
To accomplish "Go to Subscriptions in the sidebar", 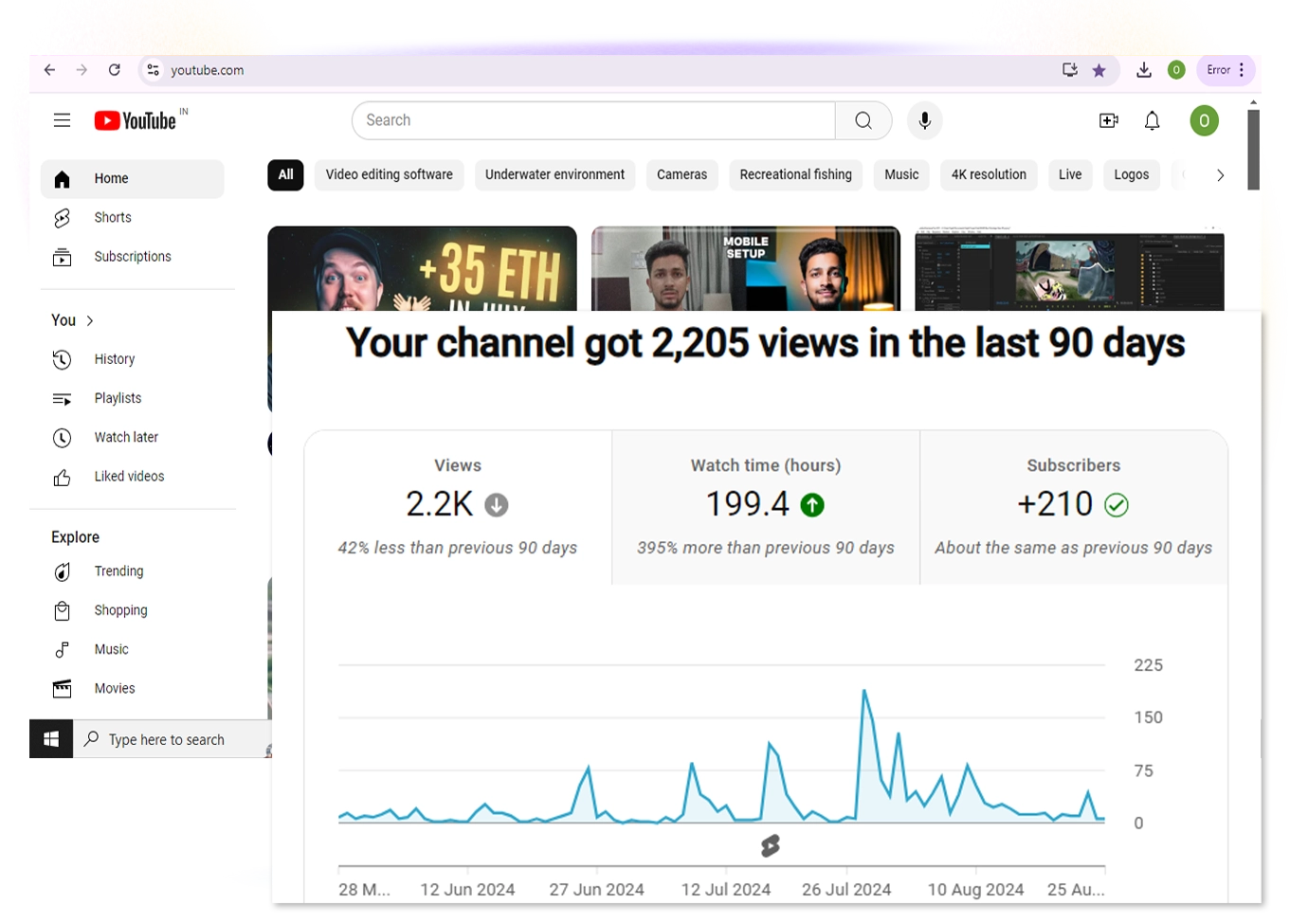I will 132,257.
